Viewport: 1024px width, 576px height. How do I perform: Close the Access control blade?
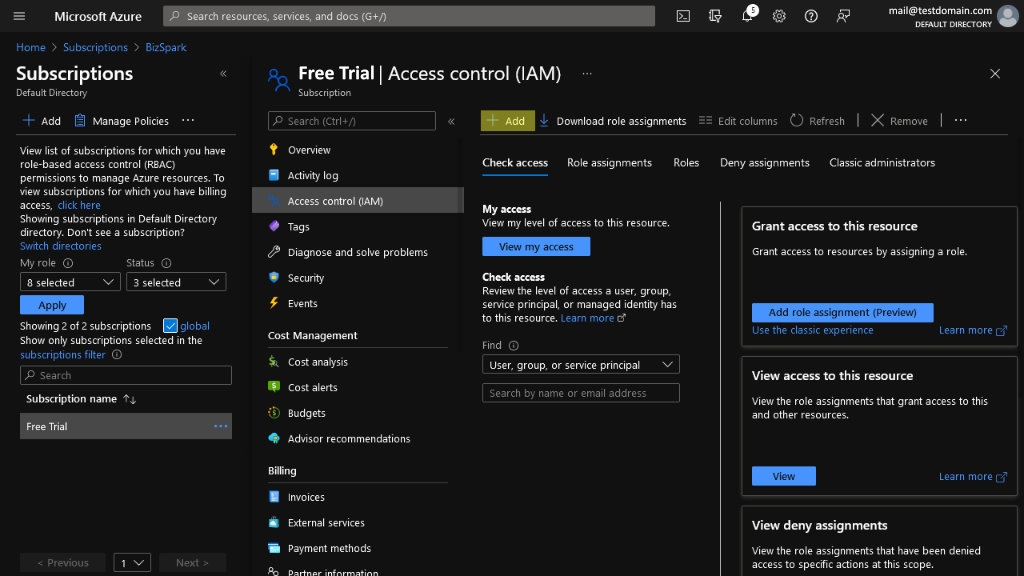click(x=995, y=74)
